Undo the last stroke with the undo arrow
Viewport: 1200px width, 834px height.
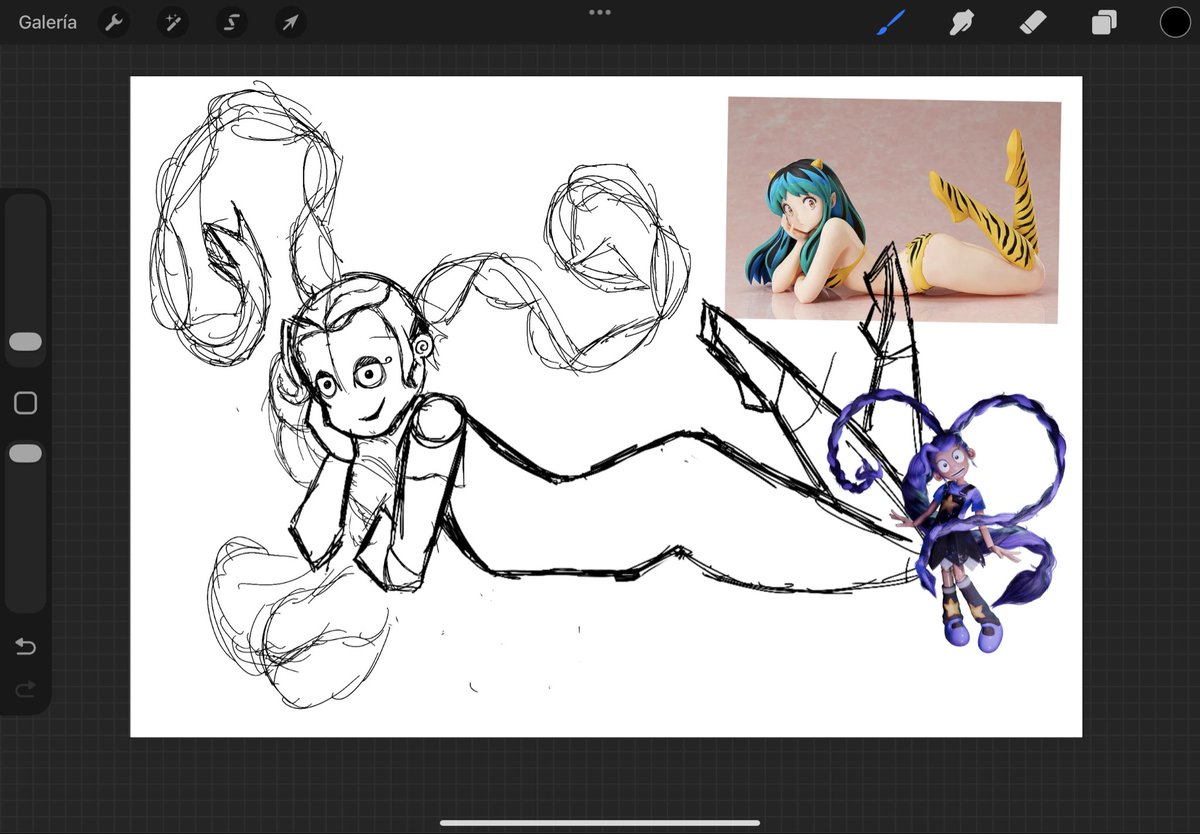pos(25,647)
